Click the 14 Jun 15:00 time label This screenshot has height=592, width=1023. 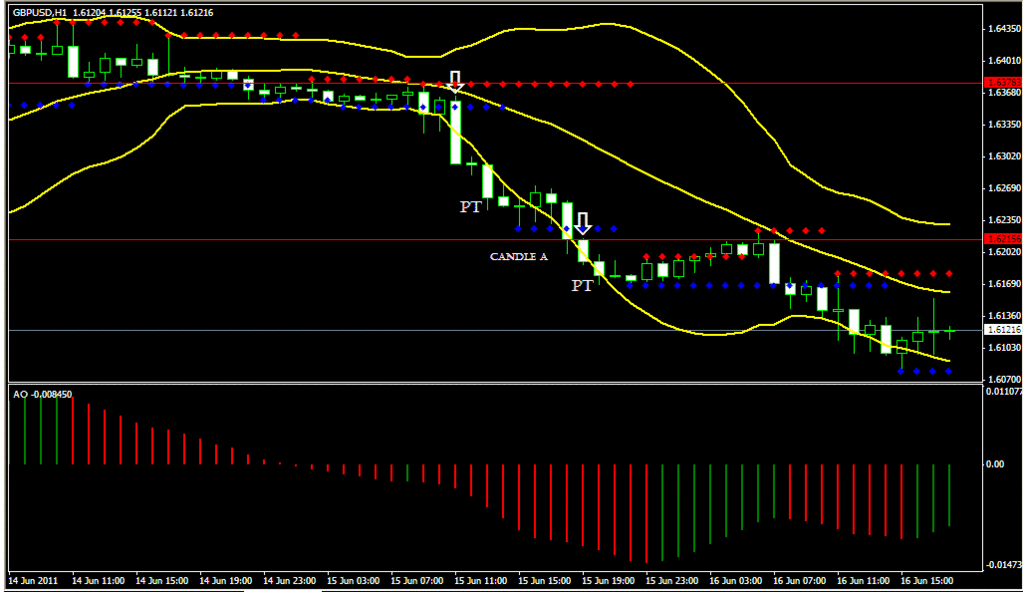(162, 580)
